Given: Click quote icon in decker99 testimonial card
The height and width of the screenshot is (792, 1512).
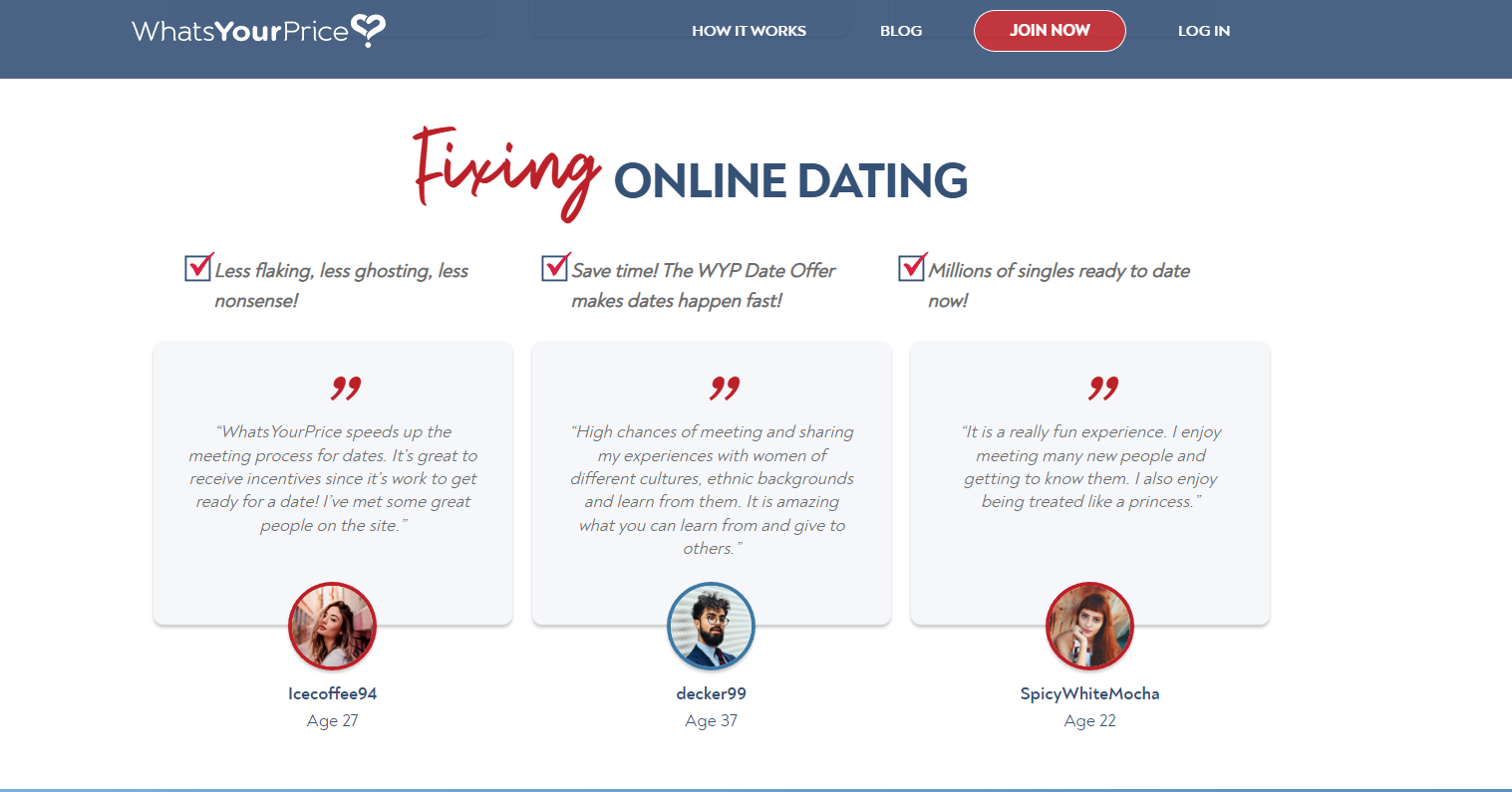Looking at the screenshot, I should (x=725, y=388).
